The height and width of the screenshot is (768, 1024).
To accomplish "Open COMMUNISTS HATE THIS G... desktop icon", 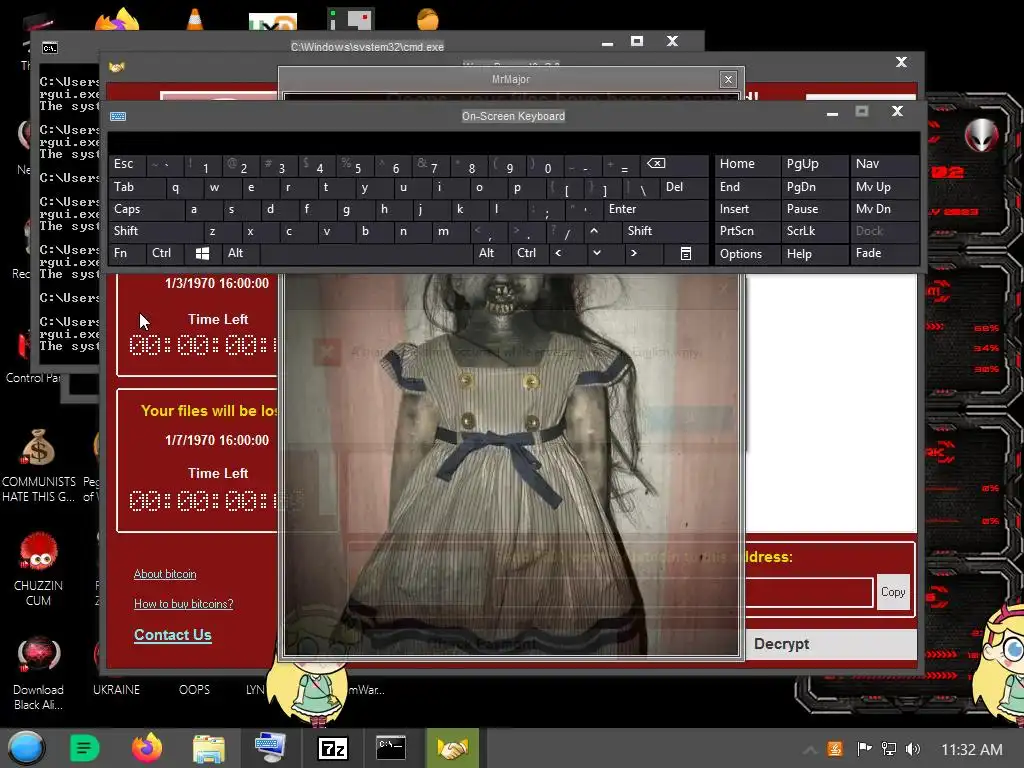I will pos(39,466).
